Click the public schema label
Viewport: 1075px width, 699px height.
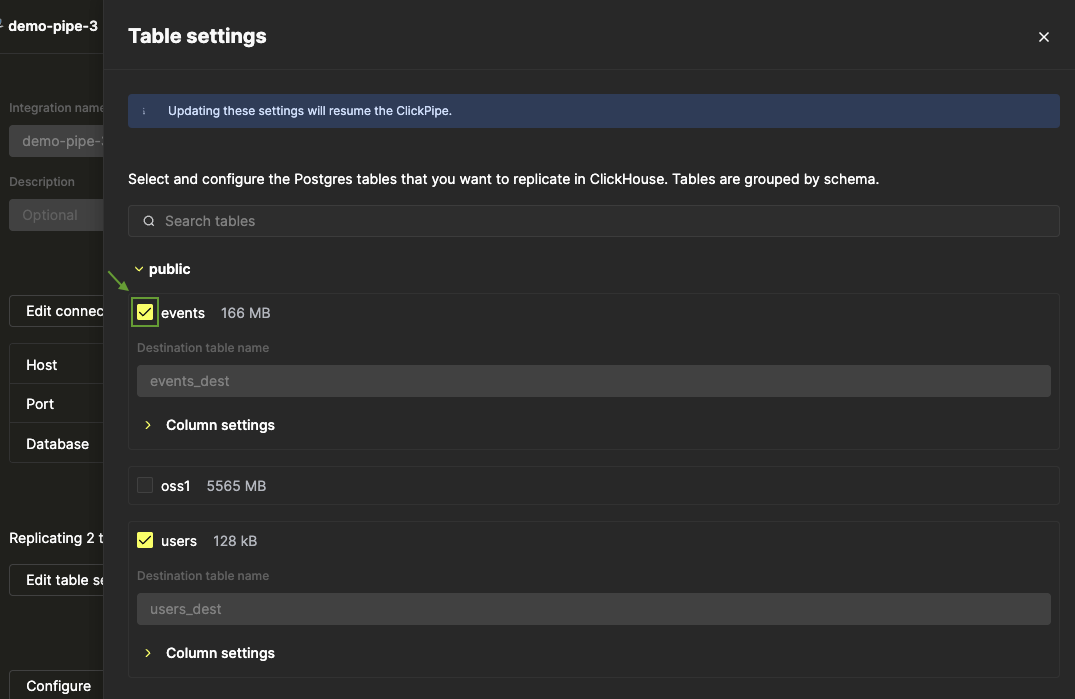click(169, 269)
